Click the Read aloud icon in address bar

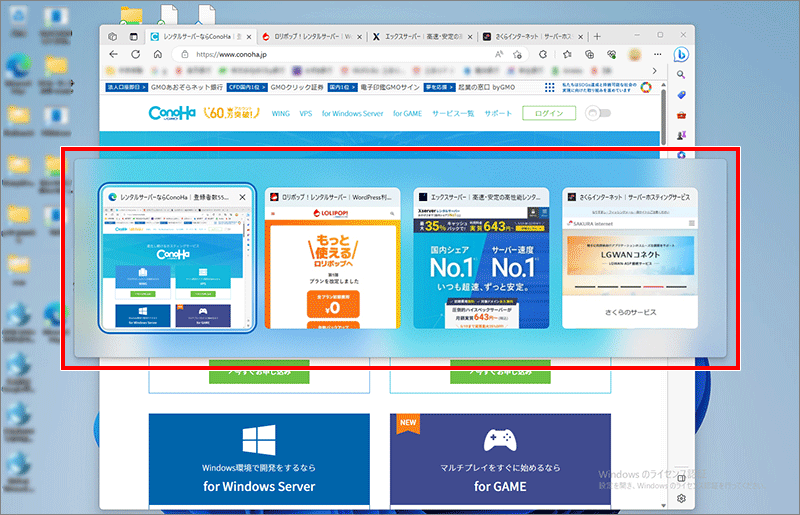(x=499, y=54)
